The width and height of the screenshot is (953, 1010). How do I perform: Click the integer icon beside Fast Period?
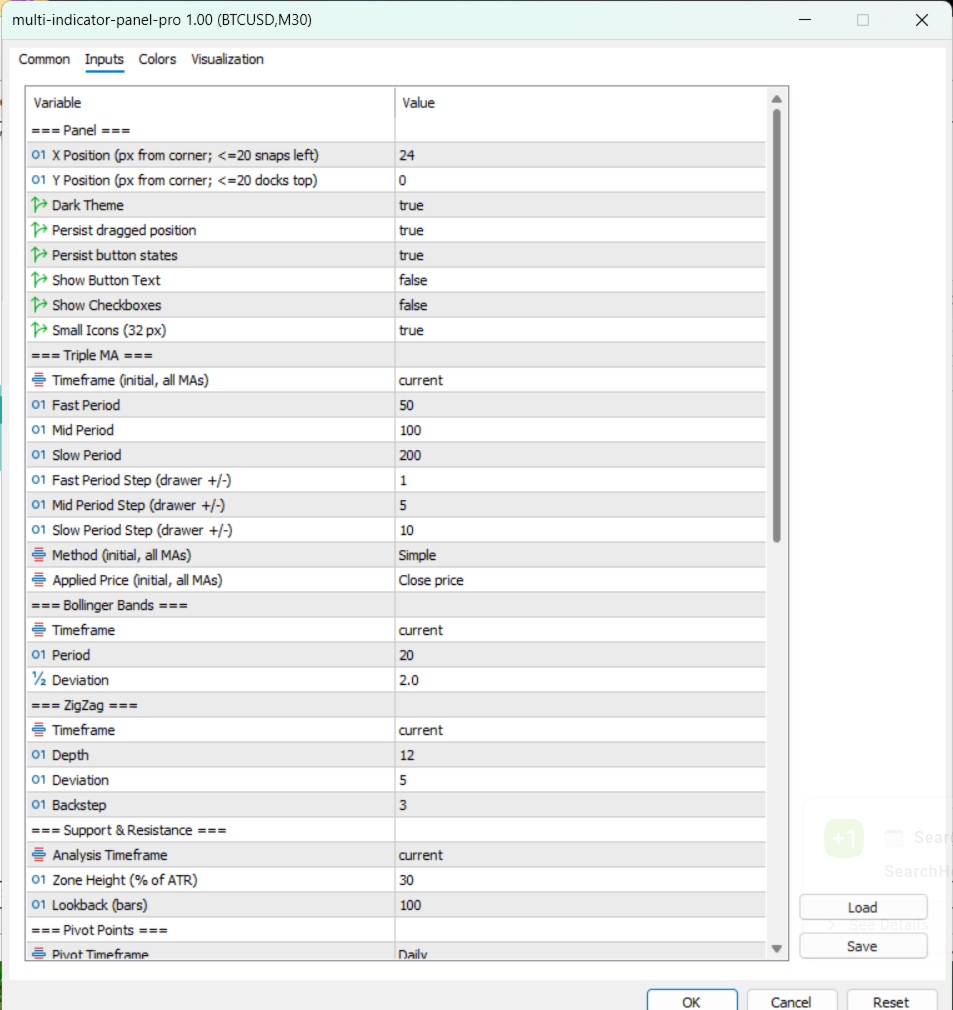(x=39, y=405)
